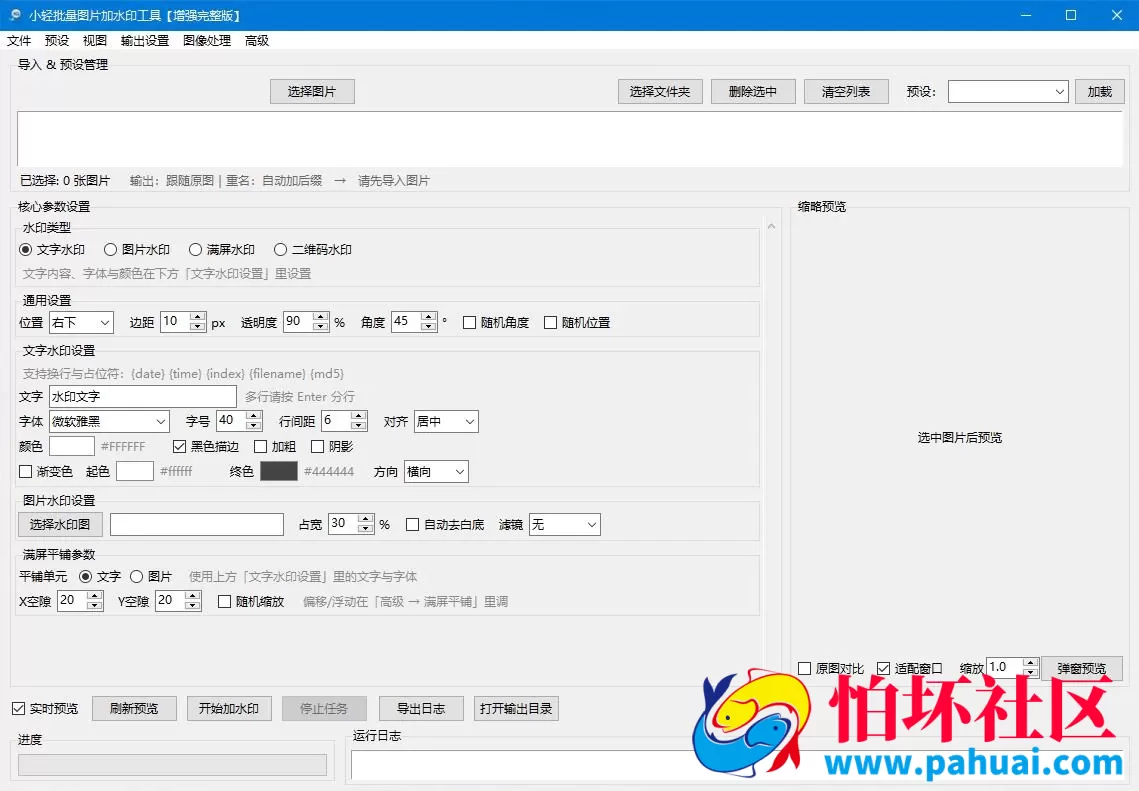Increase the 角度 value with up arrow
1139x791 pixels.
(x=429, y=317)
